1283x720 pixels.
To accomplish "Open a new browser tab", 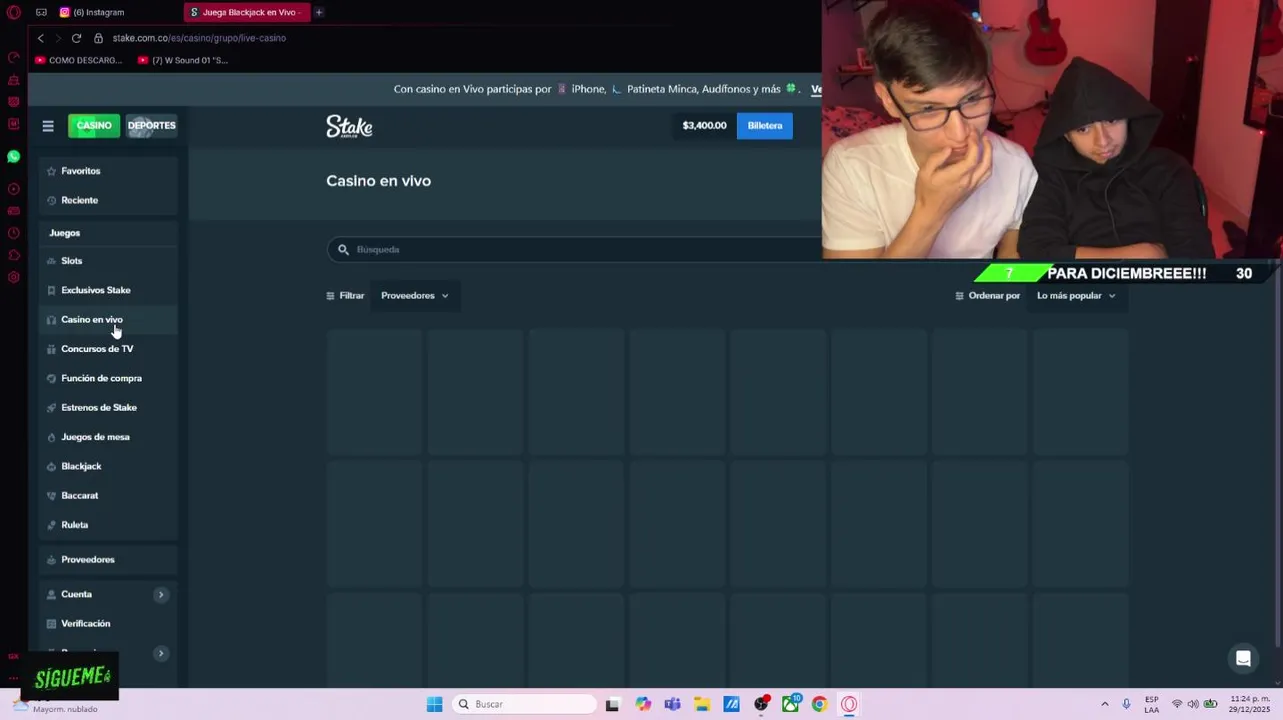I will click(x=318, y=12).
